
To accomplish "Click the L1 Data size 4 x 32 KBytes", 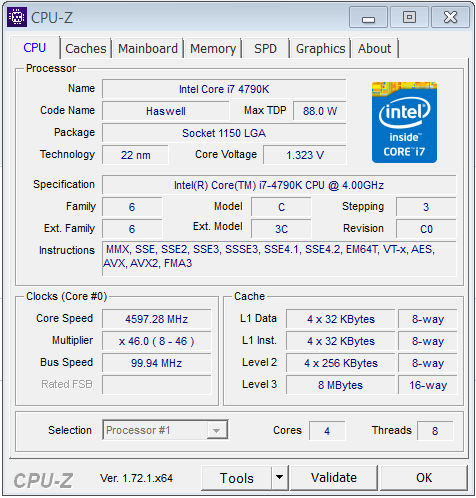I will tap(341, 319).
